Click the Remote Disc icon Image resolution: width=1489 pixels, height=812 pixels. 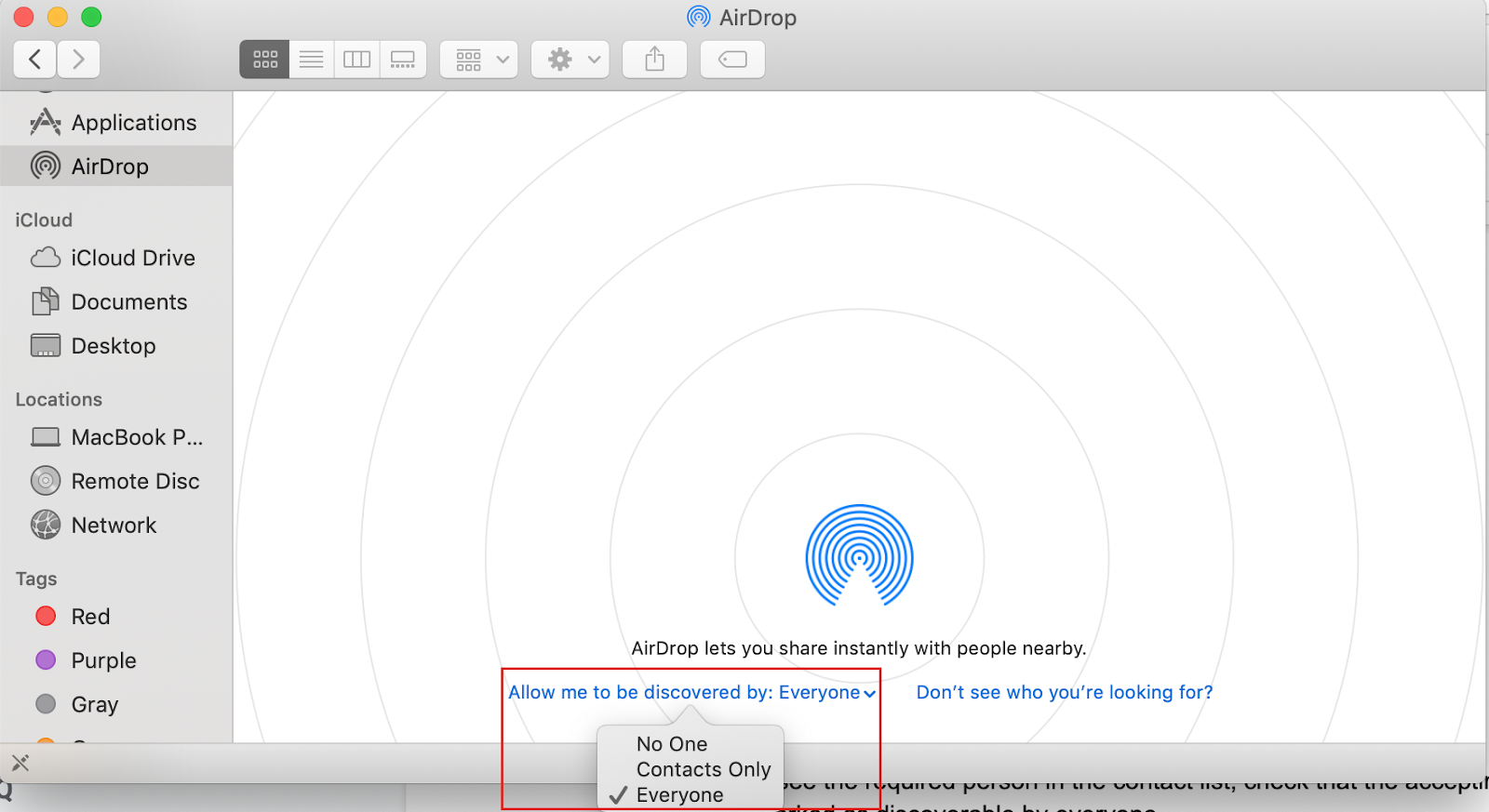[x=46, y=481]
